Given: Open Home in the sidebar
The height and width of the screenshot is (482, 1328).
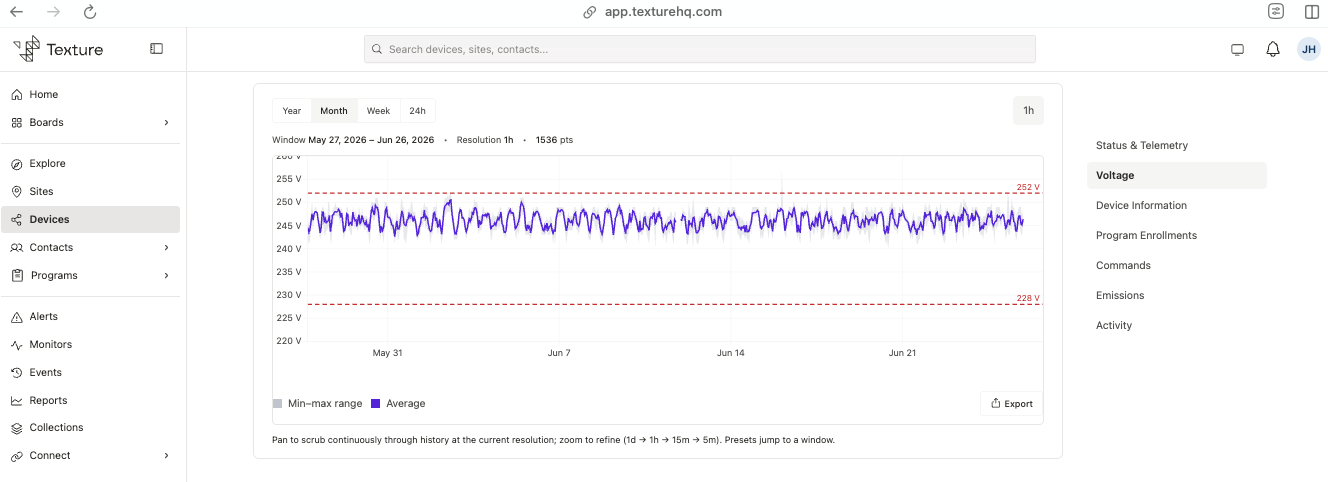Looking at the screenshot, I should 90,95.
